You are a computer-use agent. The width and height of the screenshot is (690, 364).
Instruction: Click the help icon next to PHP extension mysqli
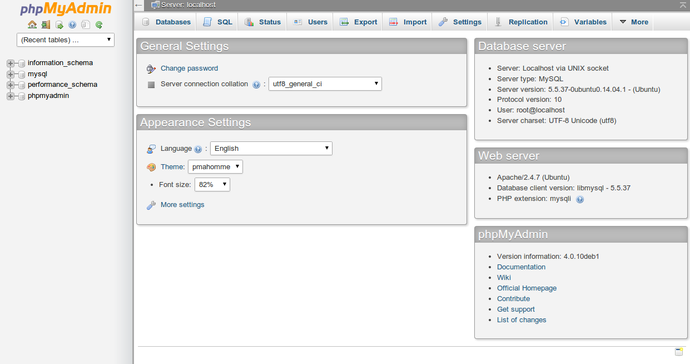tap(580, 199)
